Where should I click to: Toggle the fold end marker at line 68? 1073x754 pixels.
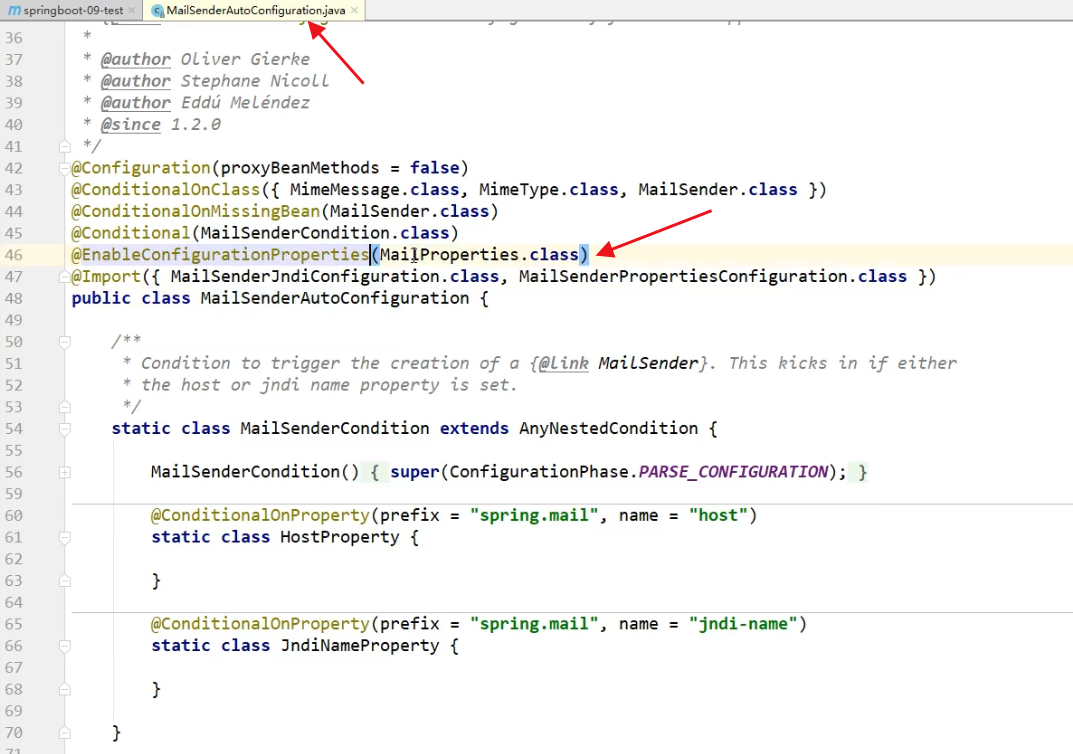[x=64, y=689]
